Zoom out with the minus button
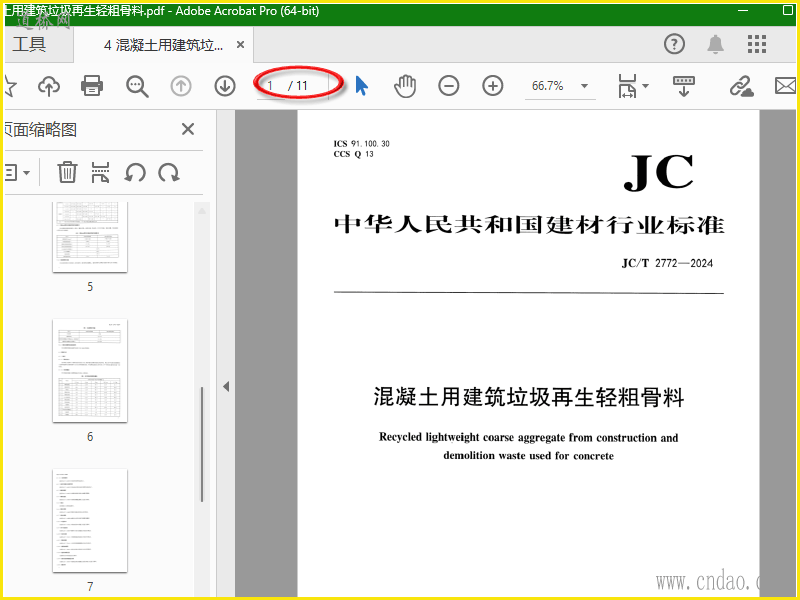Image resolution: width=800 pixels, height=600 pixels. (x=448, y=86)
